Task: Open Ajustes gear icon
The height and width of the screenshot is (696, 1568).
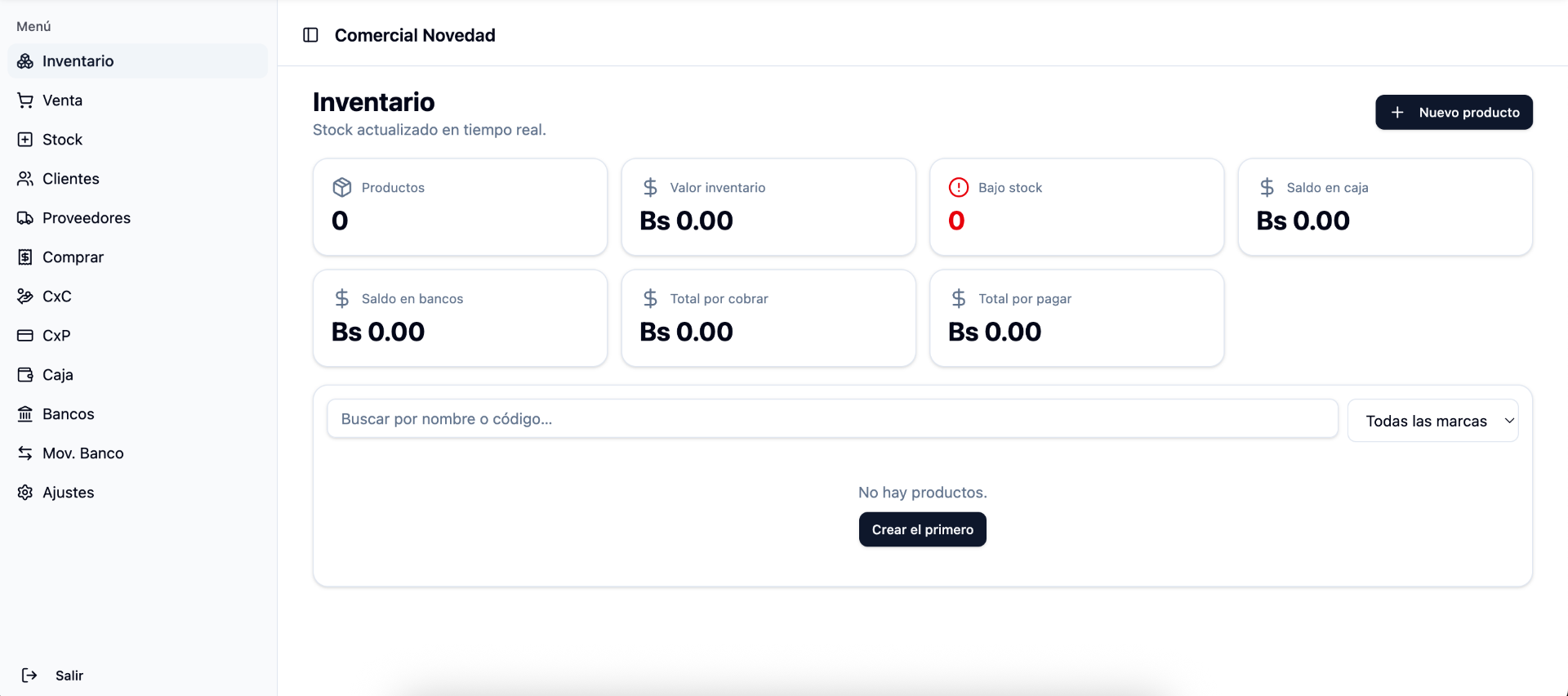Action: (x=25, y=493)
